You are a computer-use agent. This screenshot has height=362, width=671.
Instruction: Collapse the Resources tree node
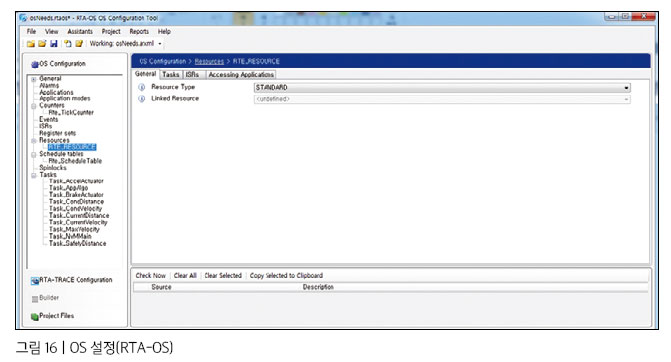34,141
